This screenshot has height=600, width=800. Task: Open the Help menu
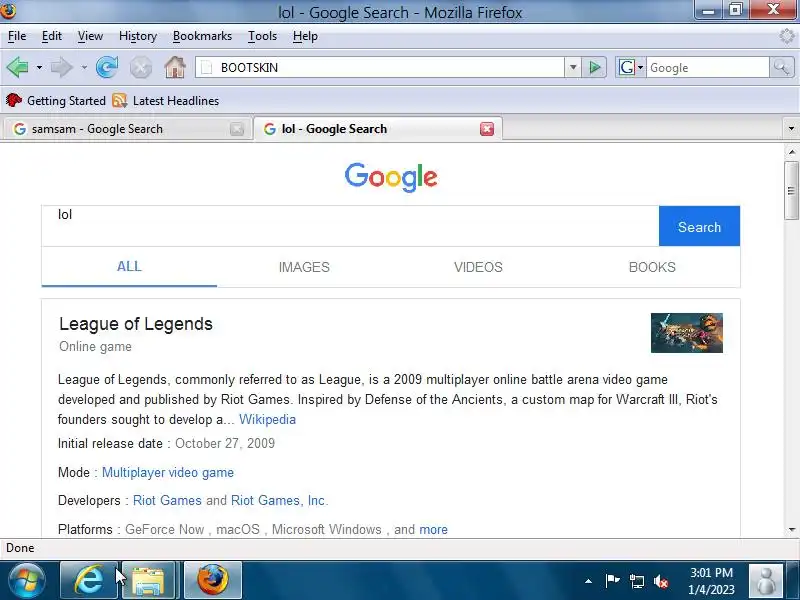coord(305,36)
